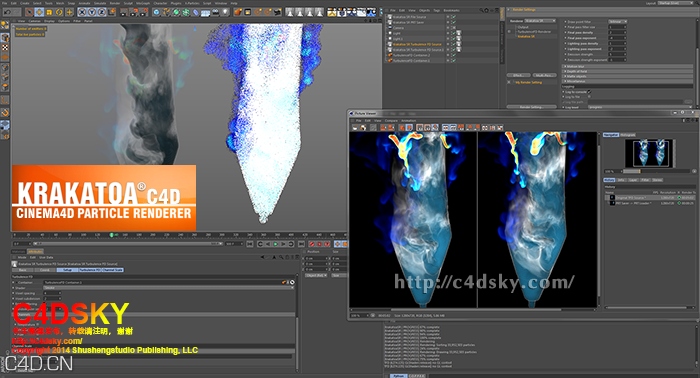
Task: Toggle the Z axis lock icon
Action: 101,12
